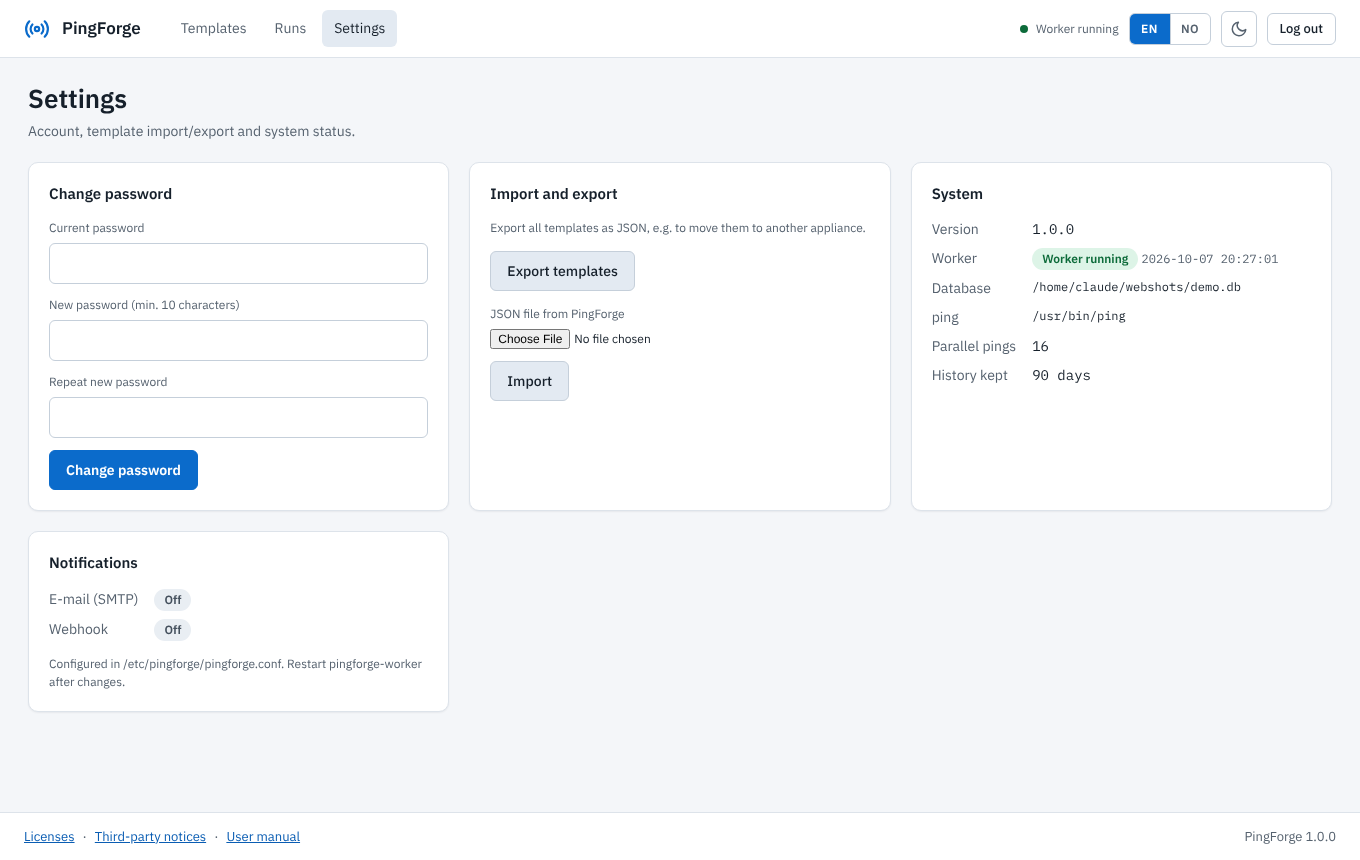Select the Settings tab

359,28
